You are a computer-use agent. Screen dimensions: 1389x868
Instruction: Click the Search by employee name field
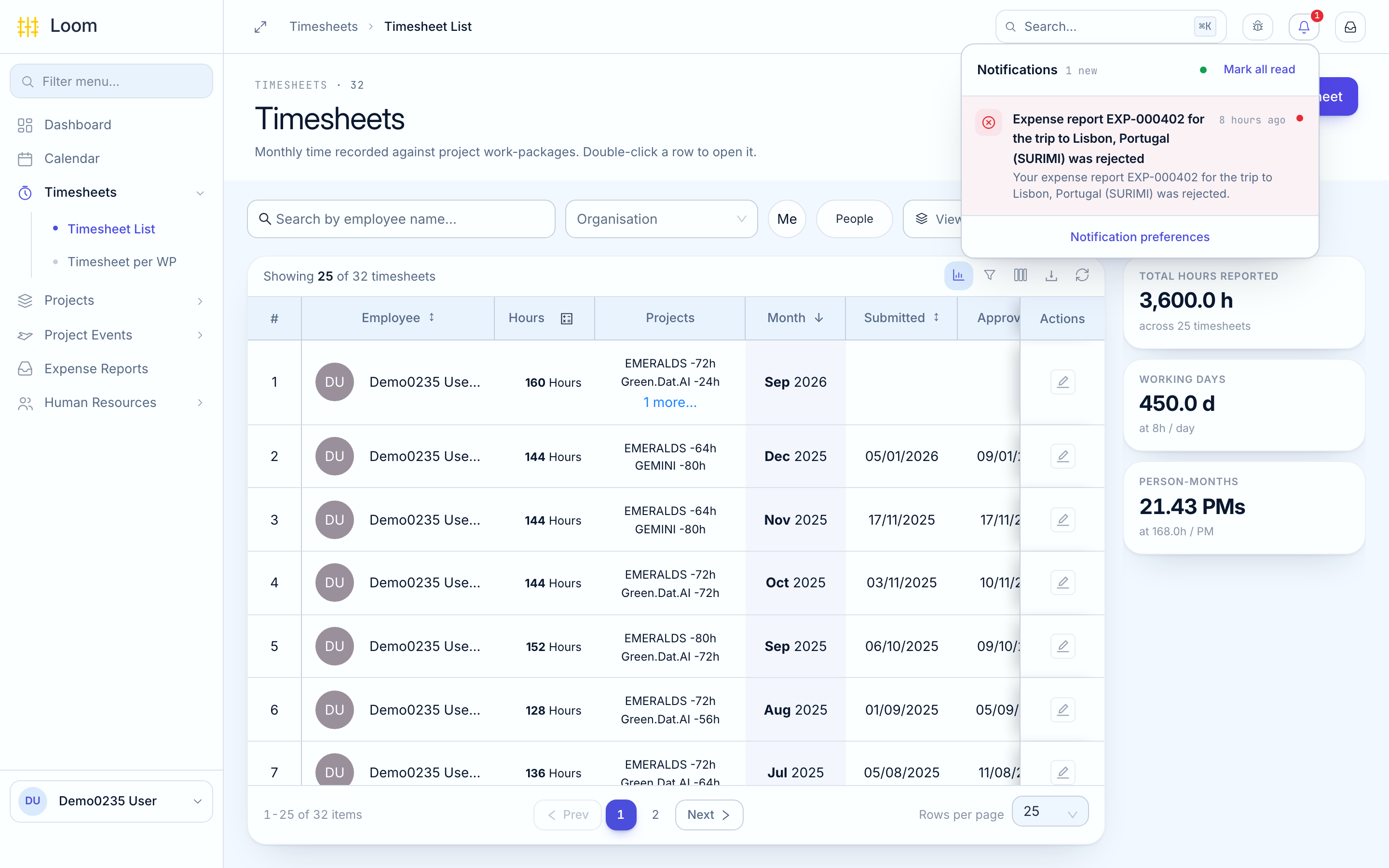pyautogui.click(x=401, y=219)
